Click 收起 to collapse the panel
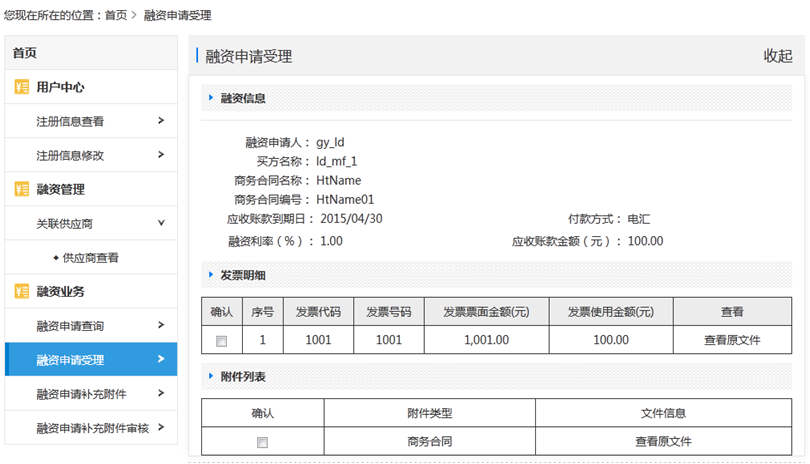Viewport: 810px width, 464px height. pyautogui.click(x=777, y=56)
